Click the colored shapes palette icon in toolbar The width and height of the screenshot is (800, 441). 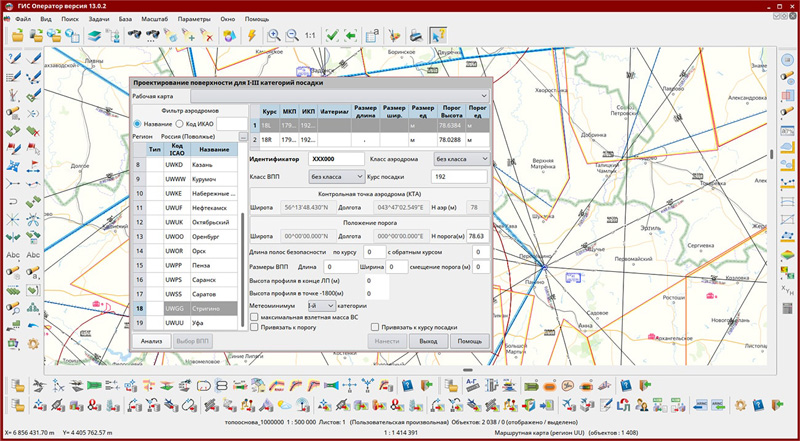230,35
